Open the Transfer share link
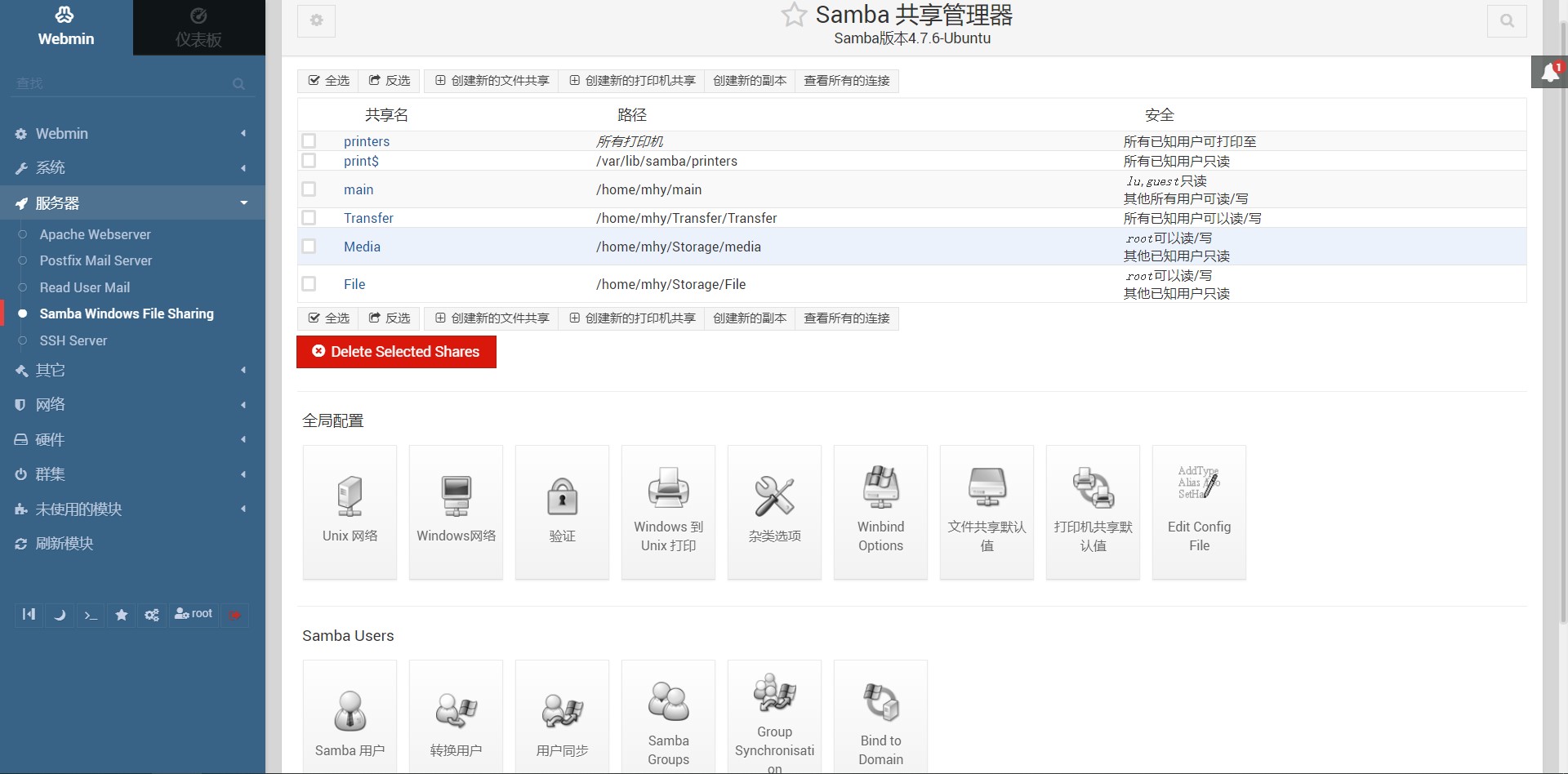 [368, 218]
